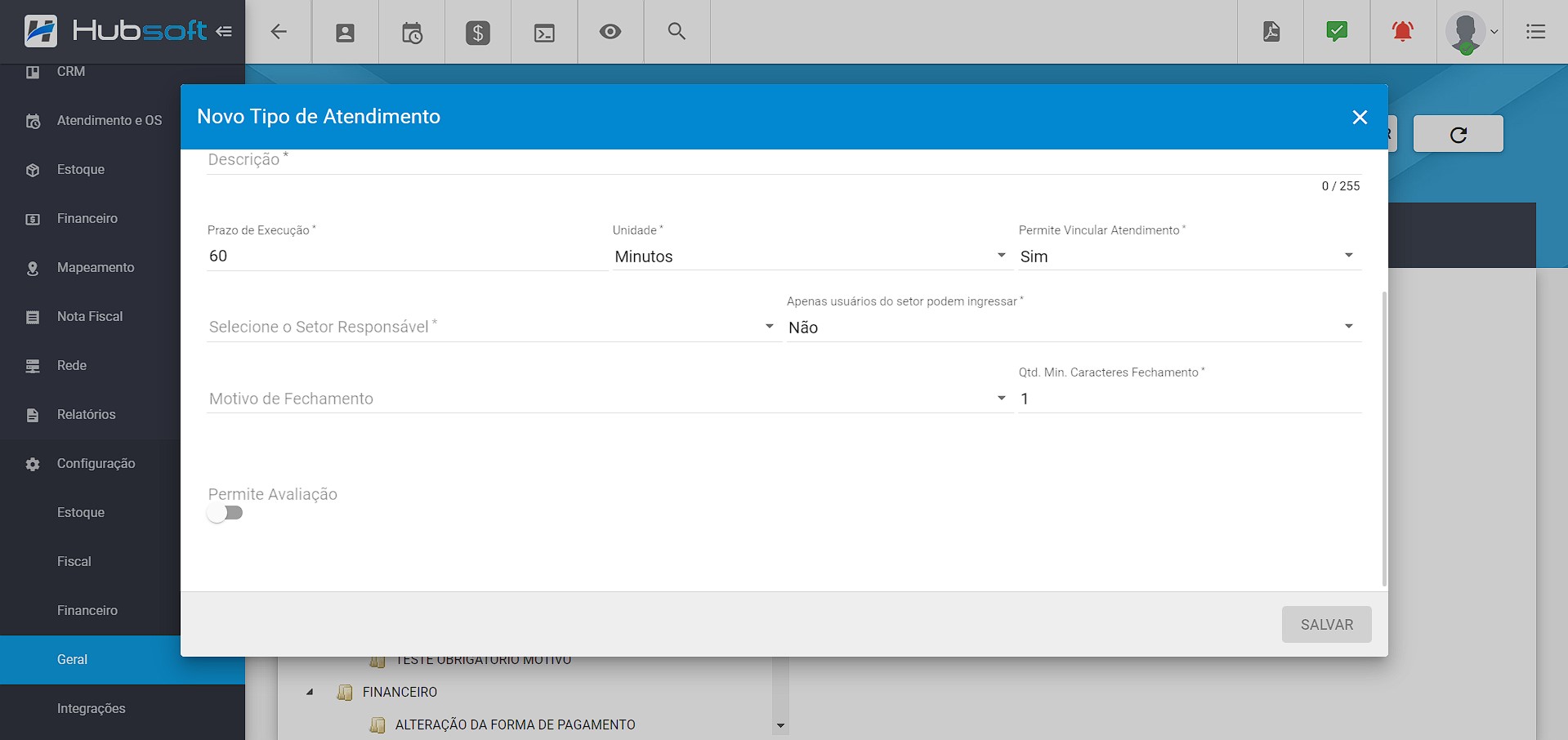This screenshot has height=740, width=1568.
Task: Click the refresh button behind the dialog
Action: (1458, 134)
